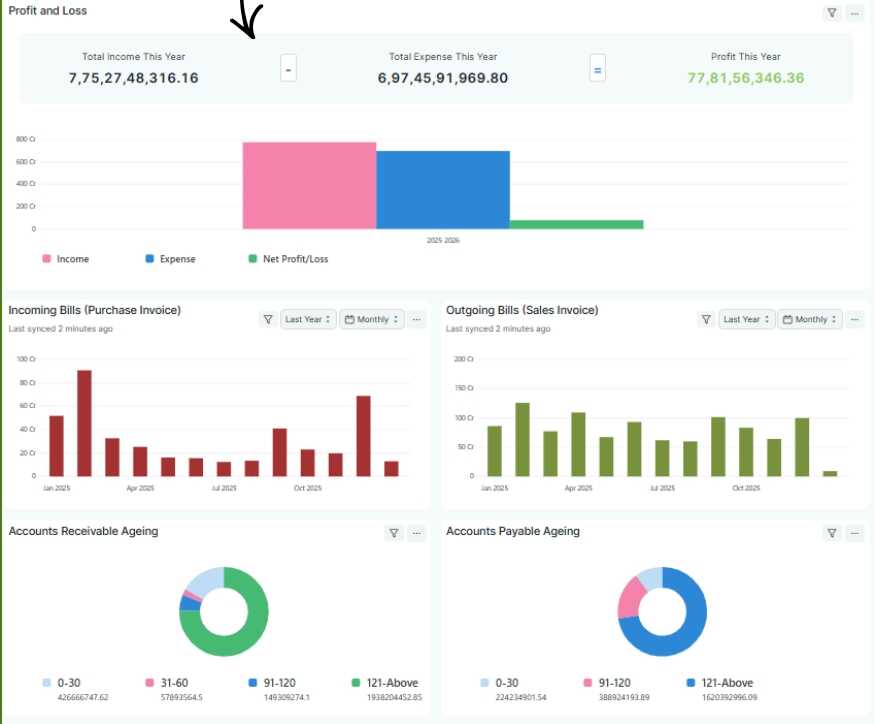Open the Profit and Loss filter icon

pos(831,13)
